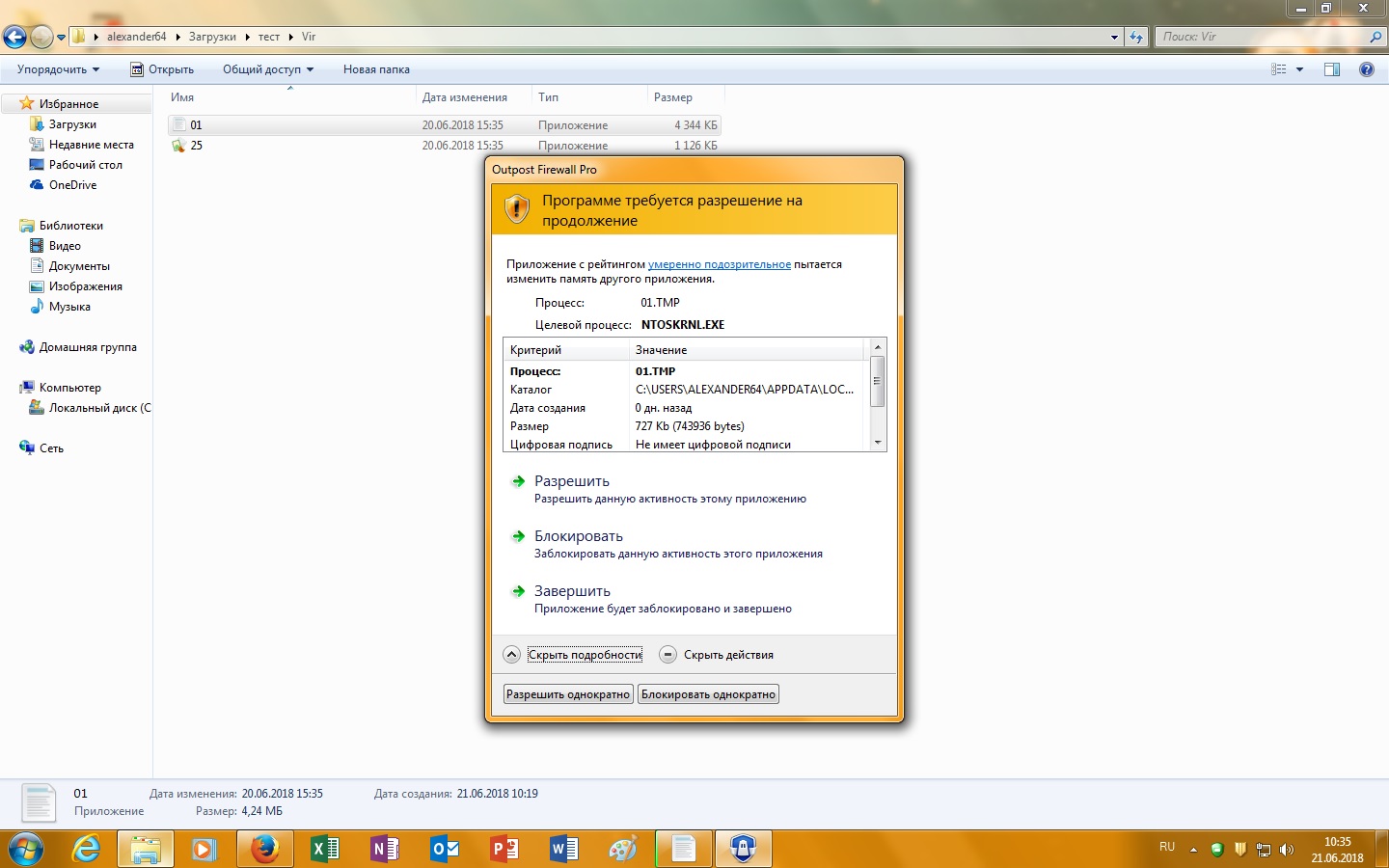The height and width of the screenshot is (868, 1389).
Task: Open Firefox from the taskbar
Action: coord(264,849)
